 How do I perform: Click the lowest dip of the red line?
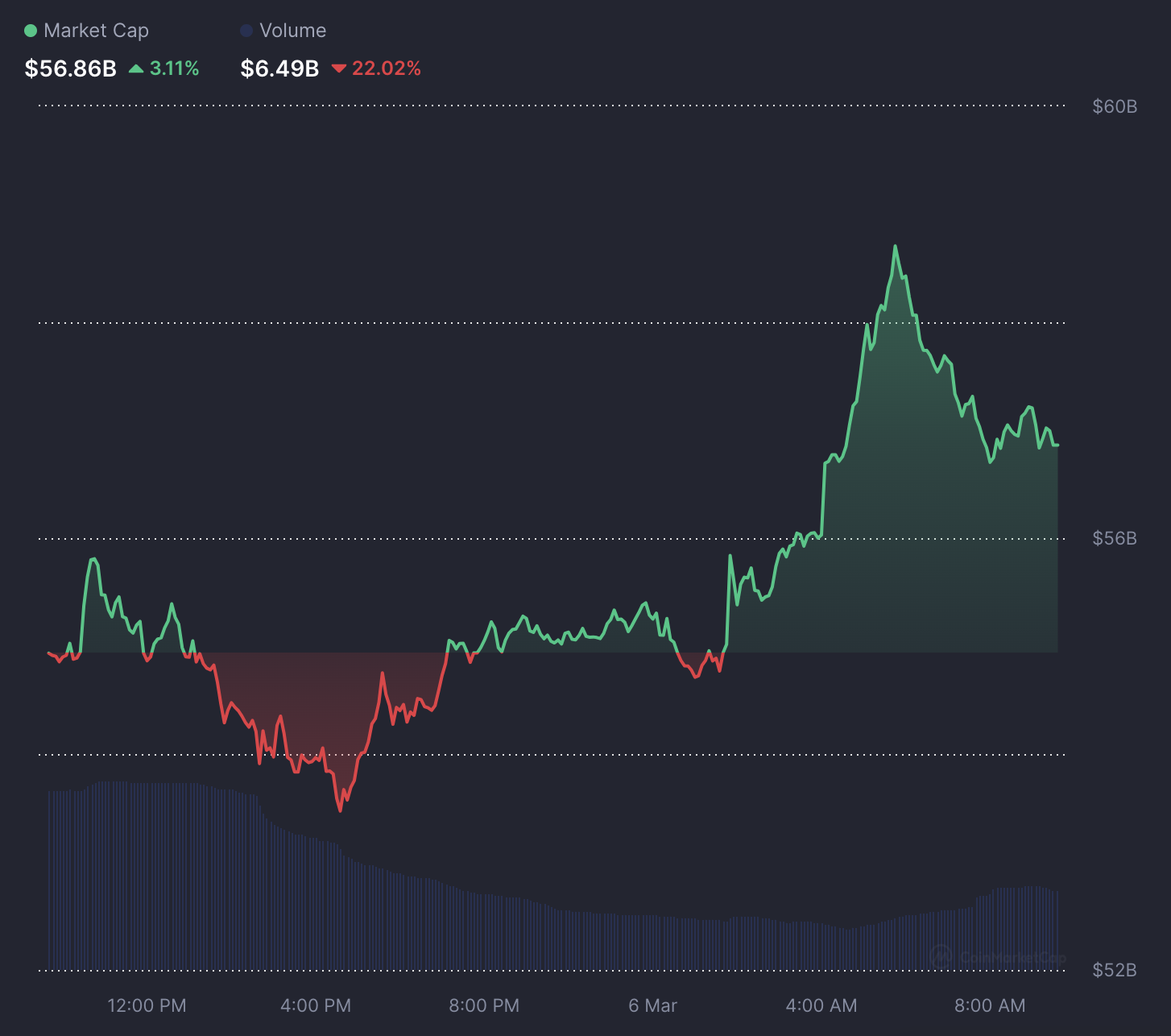tap(340, 810)
